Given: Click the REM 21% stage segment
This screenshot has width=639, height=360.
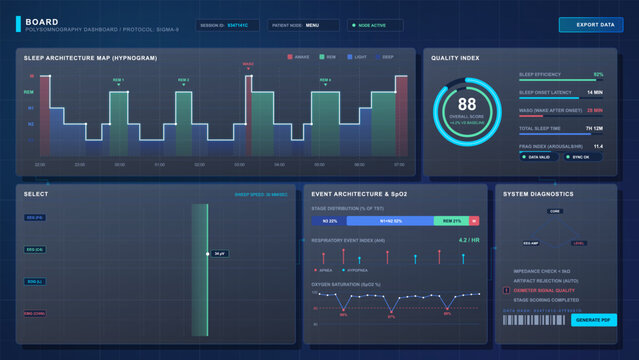Looking at the screenshot, I should [452, 221].
